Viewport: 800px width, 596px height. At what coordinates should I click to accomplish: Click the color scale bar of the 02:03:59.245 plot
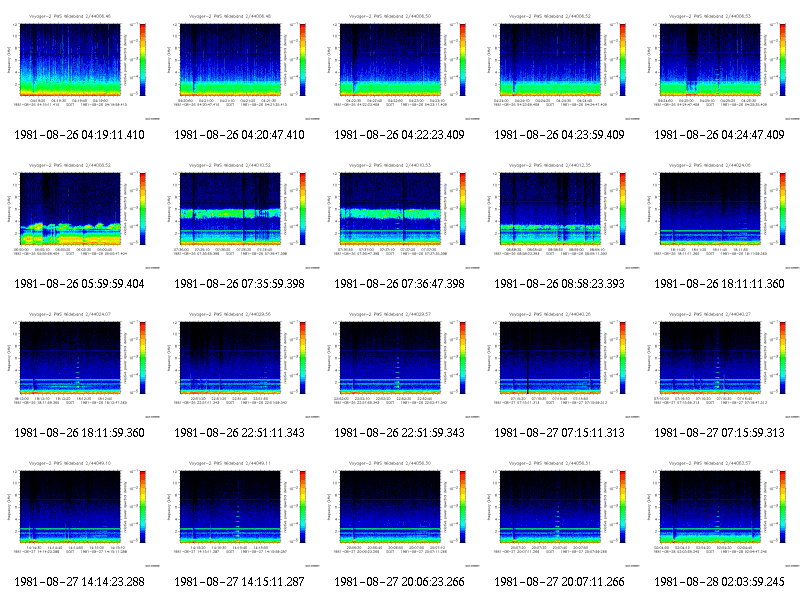point(783,507)
